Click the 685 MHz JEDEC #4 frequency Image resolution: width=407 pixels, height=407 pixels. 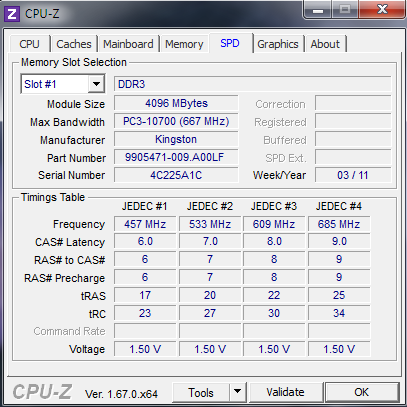point(339,224)
